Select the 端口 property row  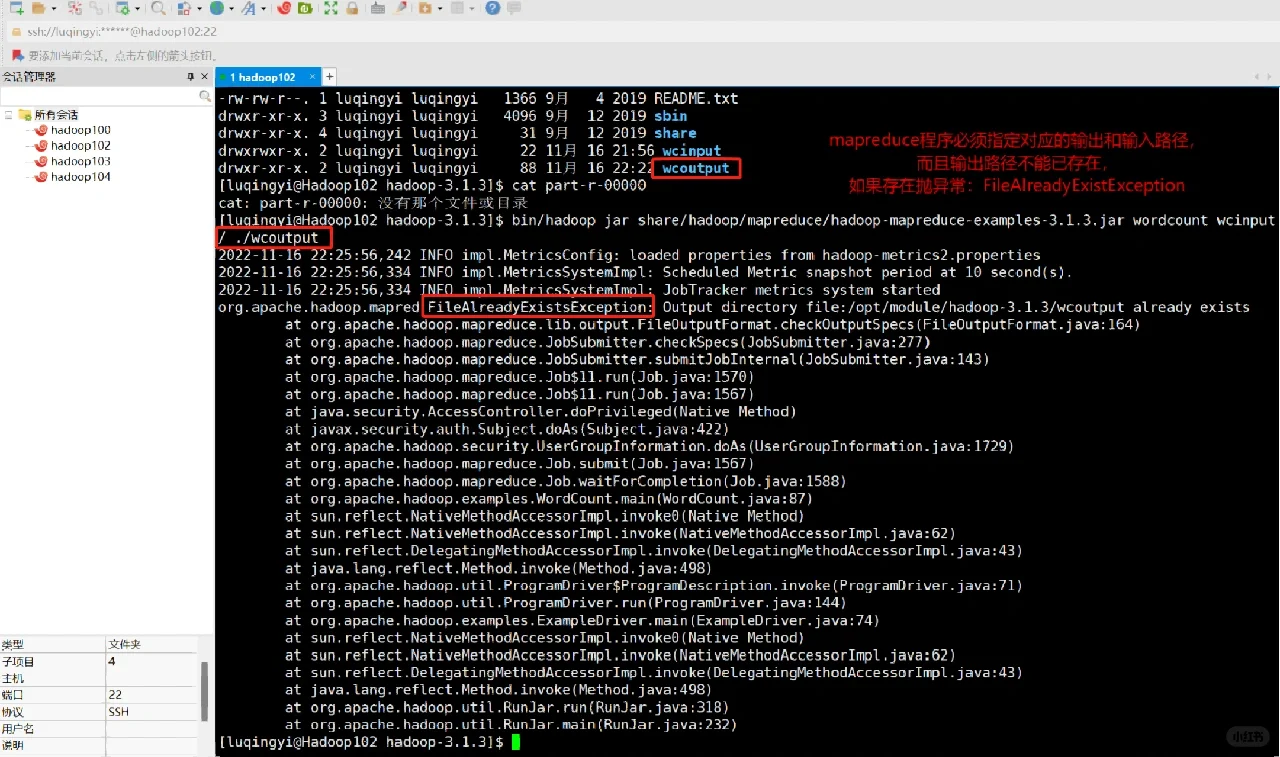99,695
